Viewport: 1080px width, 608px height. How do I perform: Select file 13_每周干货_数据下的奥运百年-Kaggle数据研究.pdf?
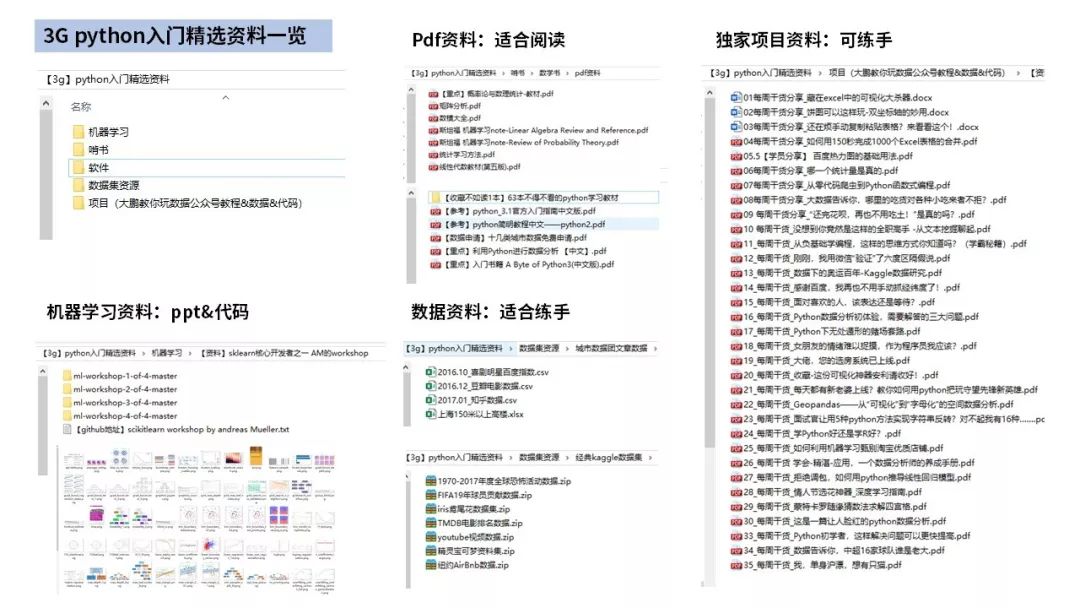(842, 273)
